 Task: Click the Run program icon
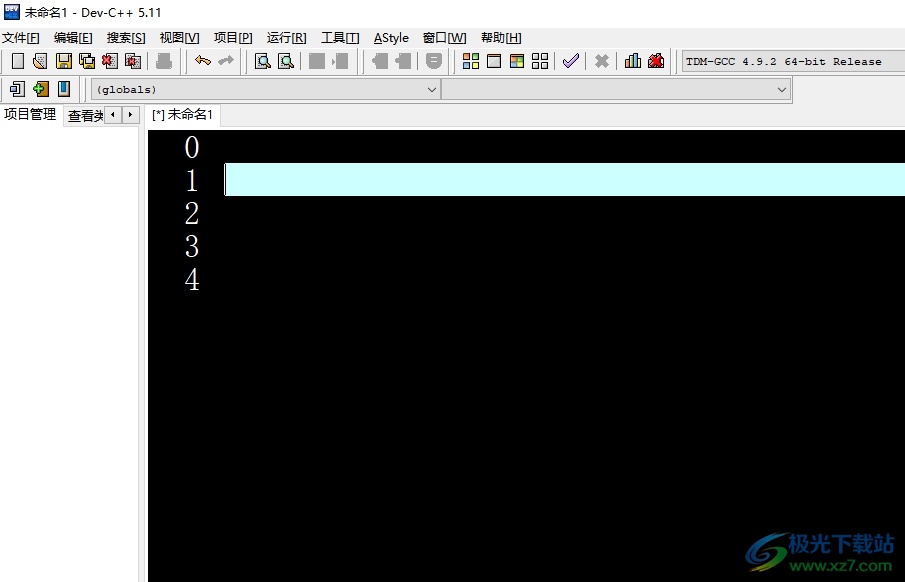(x=494, y=61)
